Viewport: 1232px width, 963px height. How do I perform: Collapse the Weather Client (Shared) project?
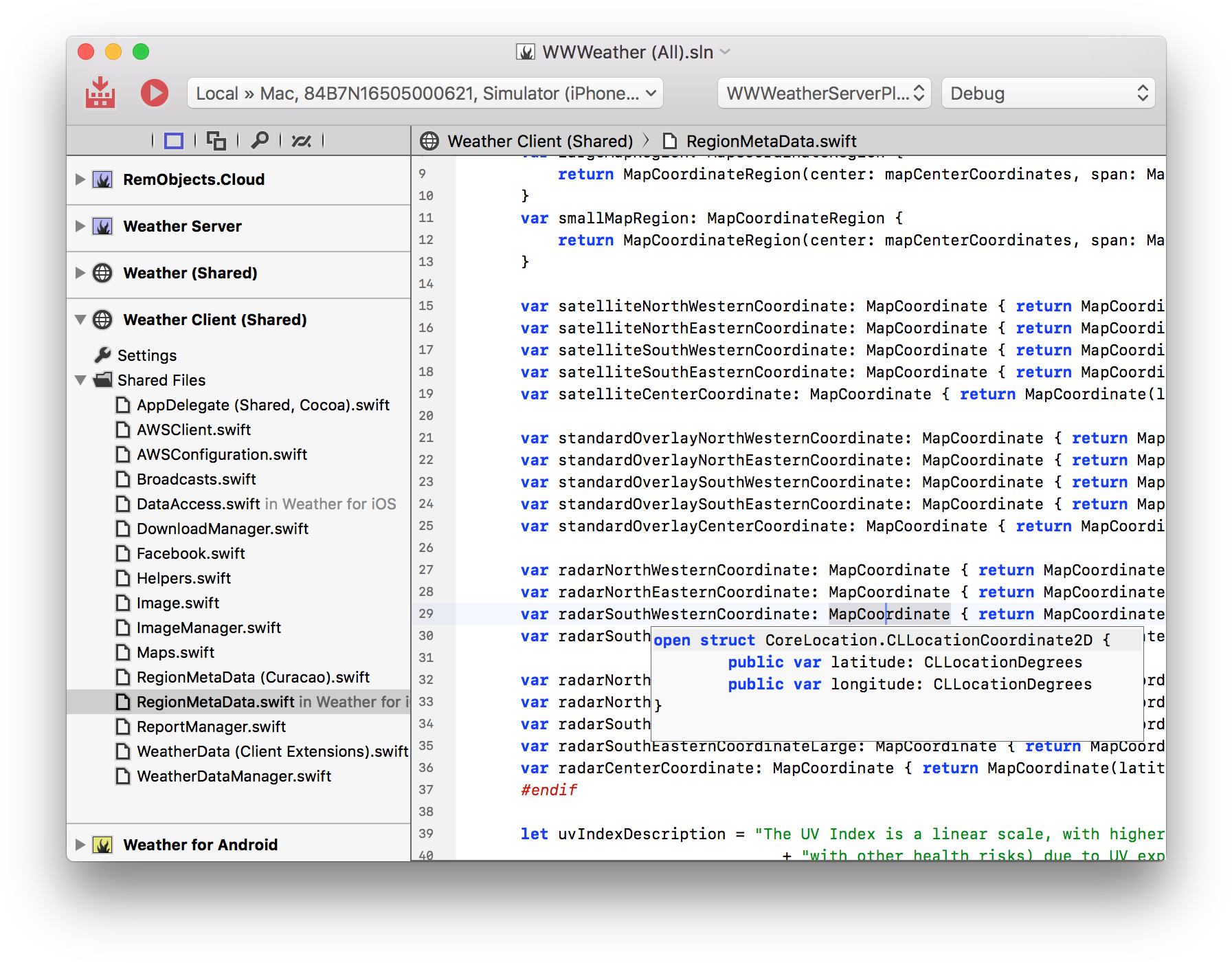pyautogui.click(x=80, y=320)
